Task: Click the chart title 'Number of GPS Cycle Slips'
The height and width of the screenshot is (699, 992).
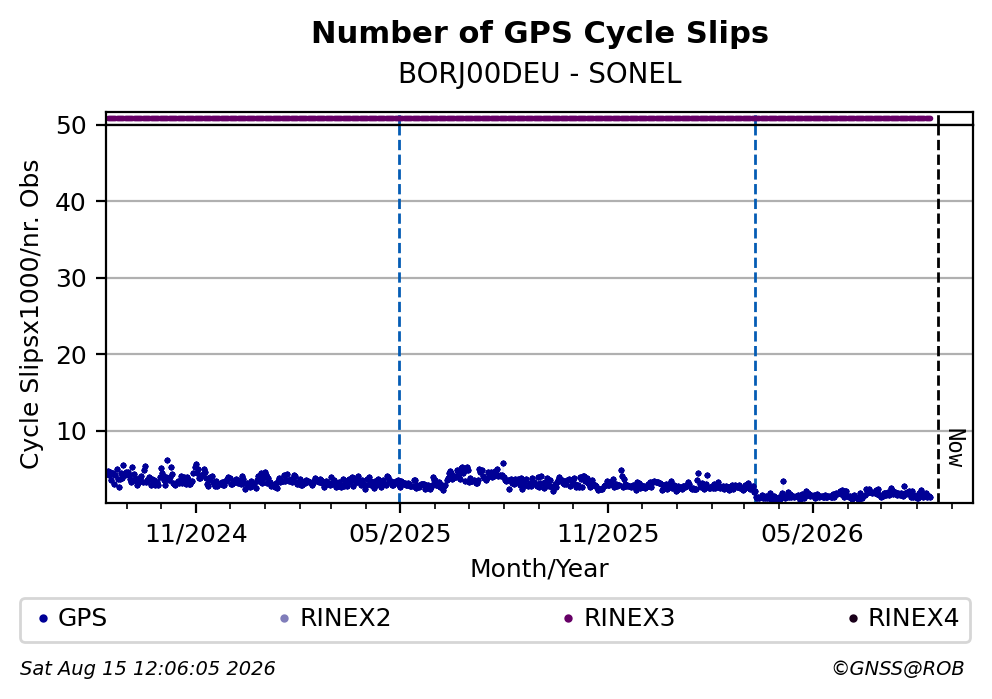Action: coord(540,34)
